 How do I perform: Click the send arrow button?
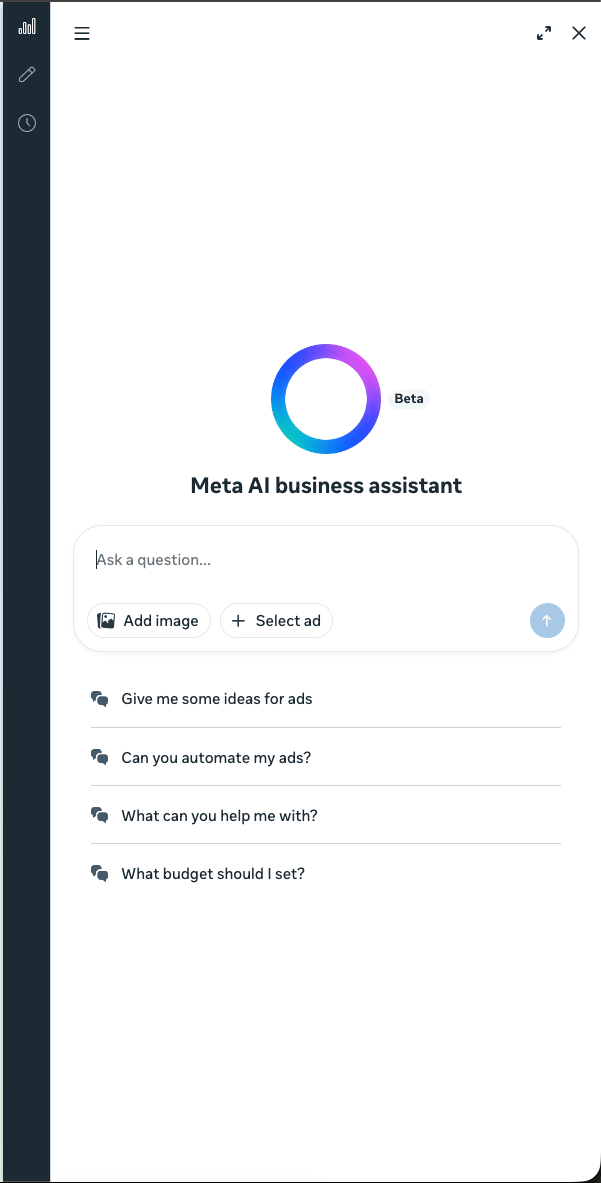point(547,620)
